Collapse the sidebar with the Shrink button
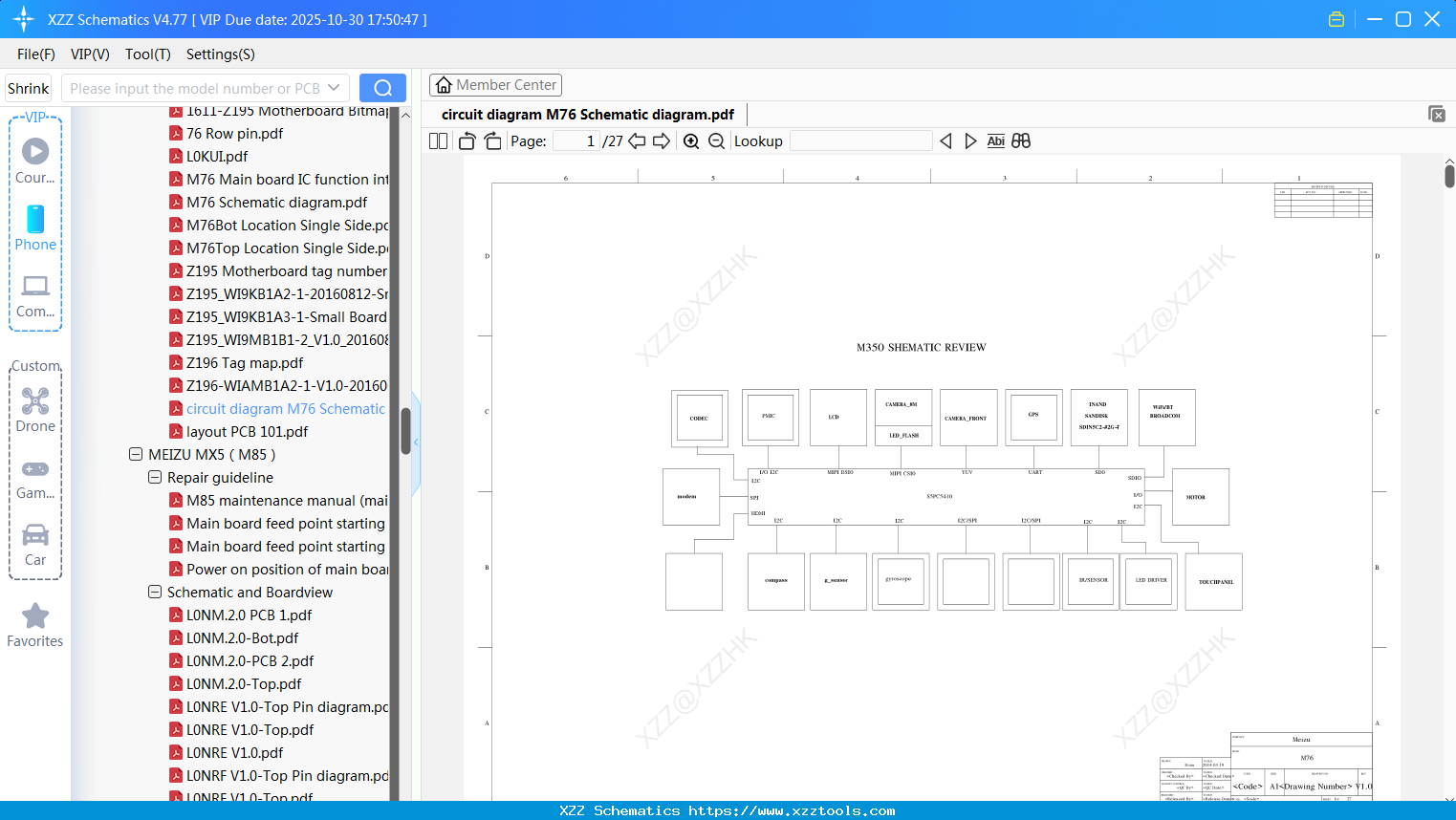This screenshot has width=1456, height=820. [x=28, y=87]
